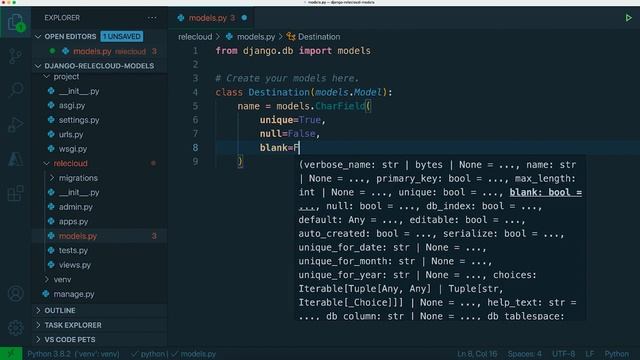
Task: Change indentation via Spaces: 4
Action: click(x=524, y=354)
